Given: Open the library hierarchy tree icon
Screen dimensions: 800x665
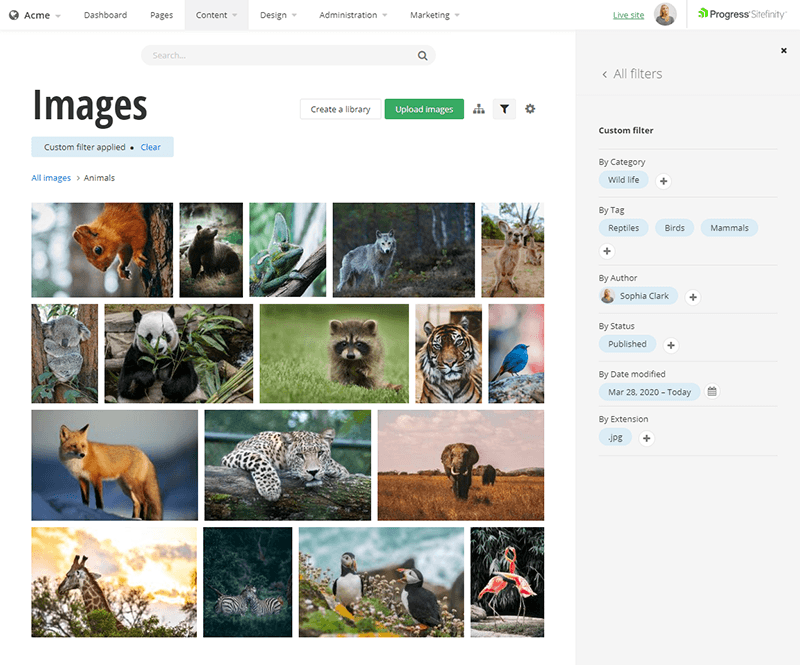Looking at the screenshot, I should pos(479,109).
